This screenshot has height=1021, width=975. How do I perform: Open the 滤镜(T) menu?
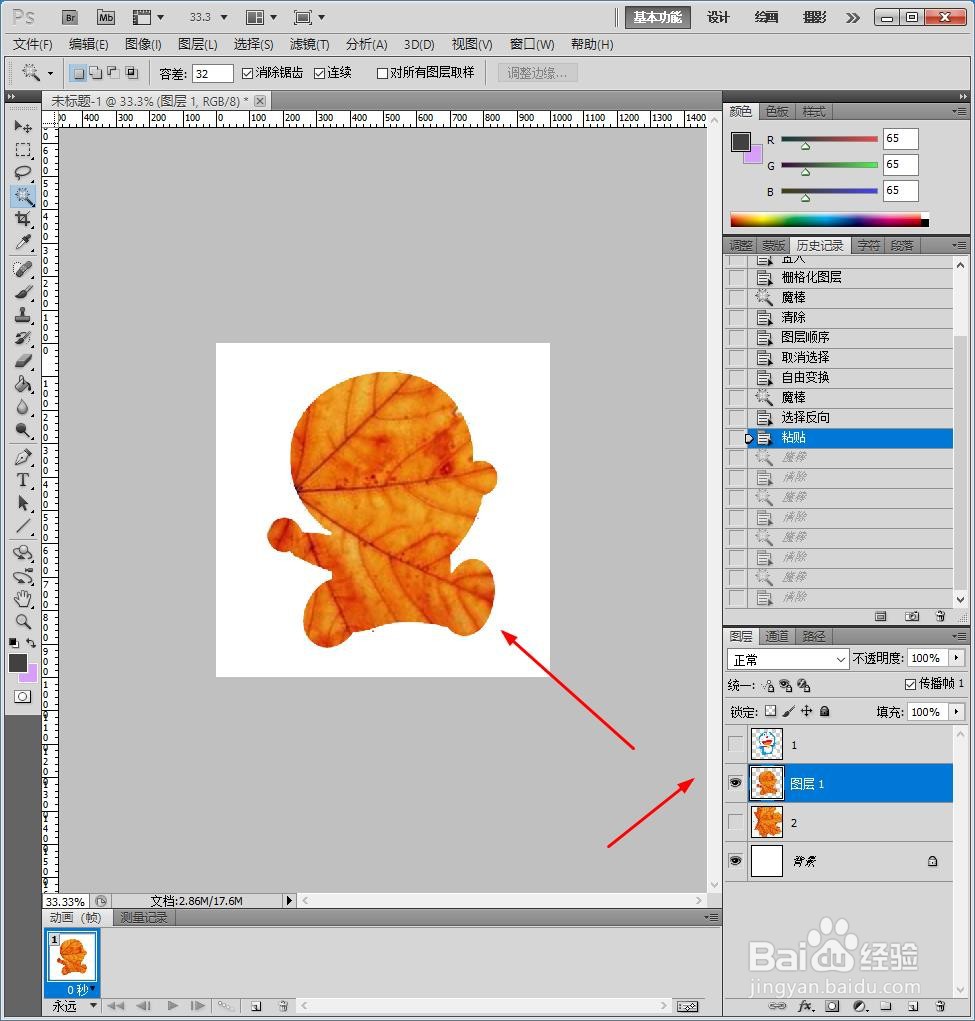click(309, 44)
